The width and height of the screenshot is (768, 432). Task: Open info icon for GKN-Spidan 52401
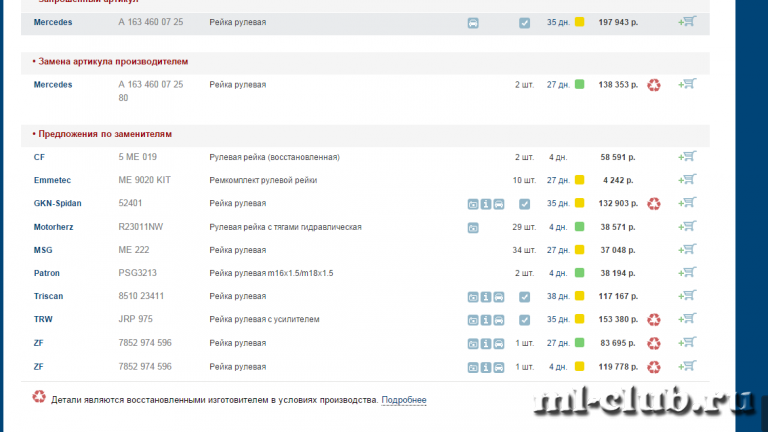click(x=486, y=204)
